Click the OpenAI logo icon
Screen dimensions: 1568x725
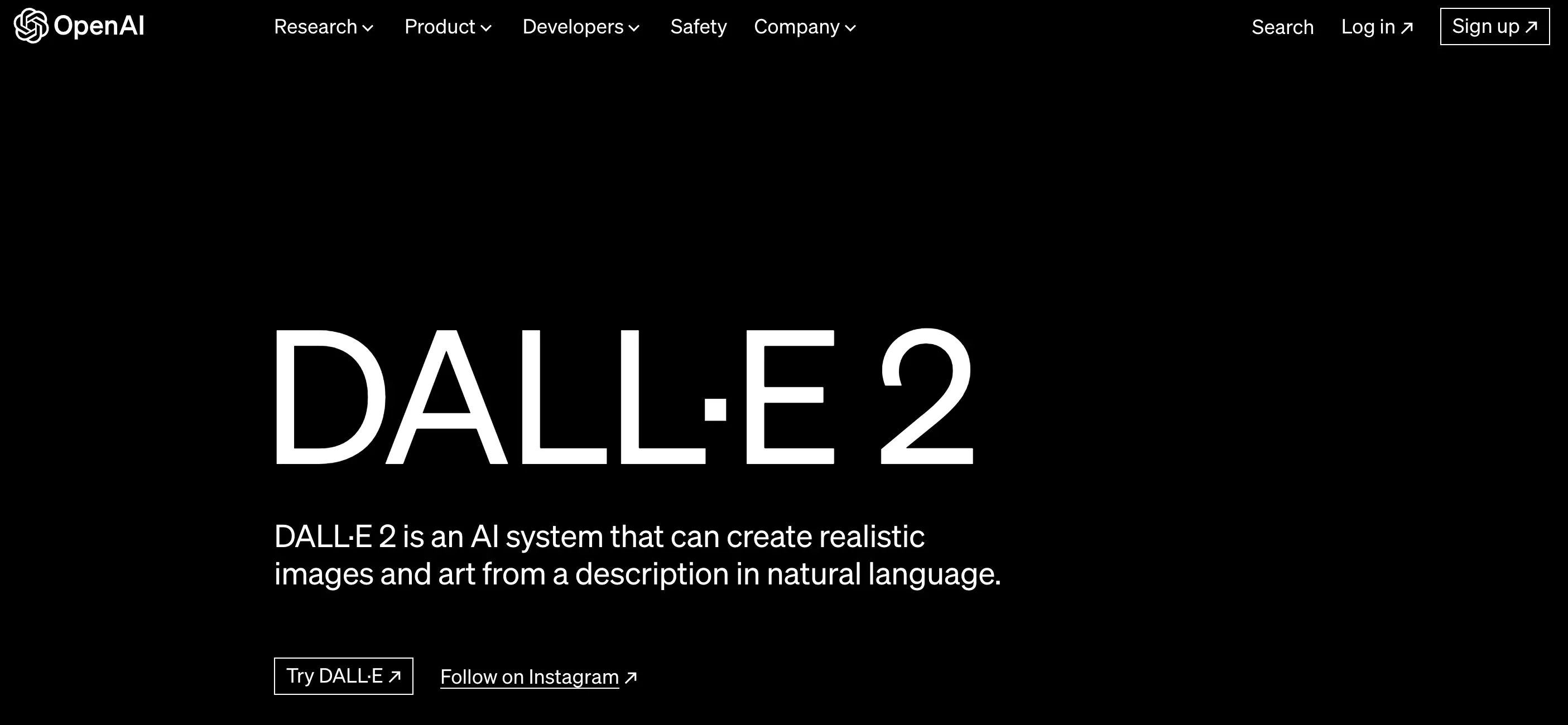[x=28, y=26]
